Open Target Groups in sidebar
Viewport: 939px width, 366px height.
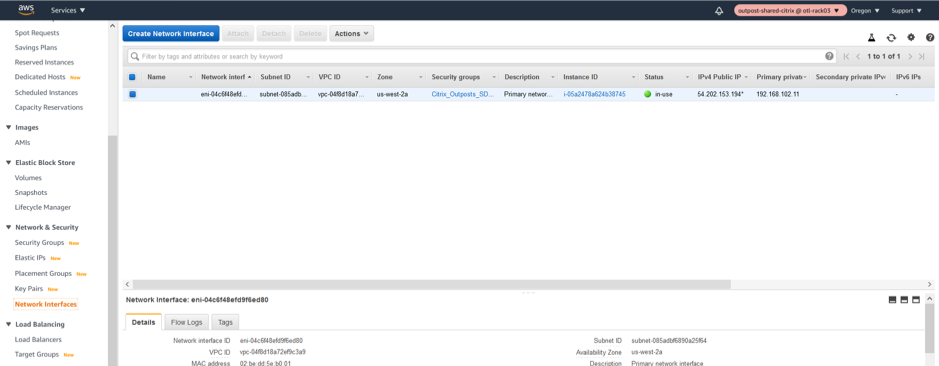[37, 355]
